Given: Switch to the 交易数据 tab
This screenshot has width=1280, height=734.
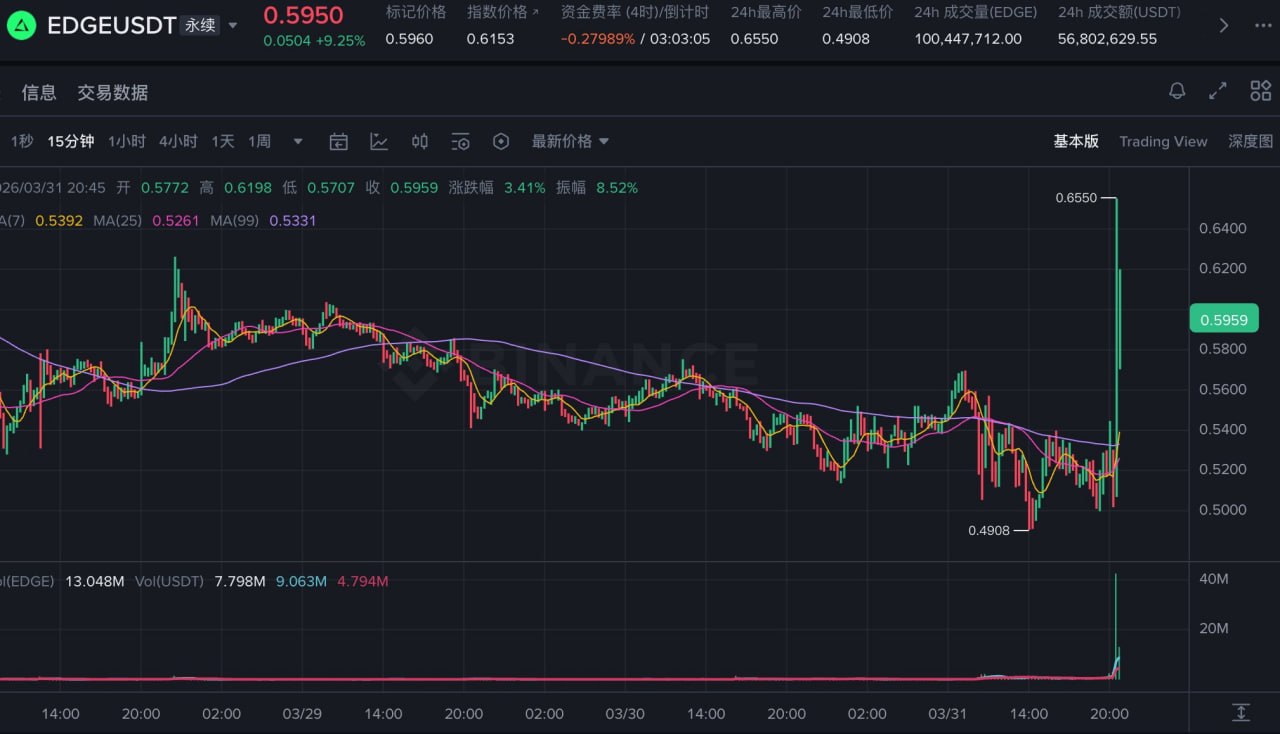Looking at the screenshot, I should pyautogui.click(x=113, y=93).
